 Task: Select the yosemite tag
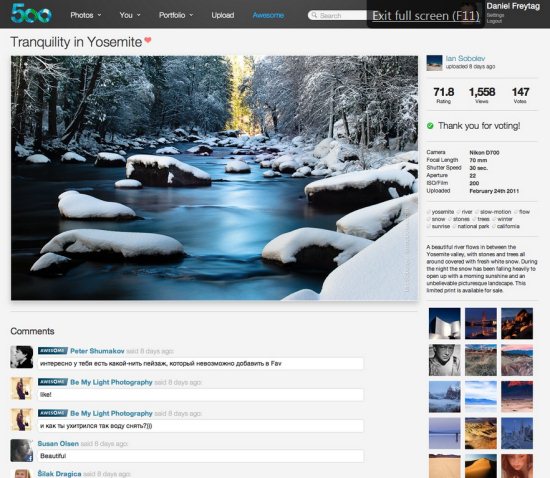click(443, 212)
